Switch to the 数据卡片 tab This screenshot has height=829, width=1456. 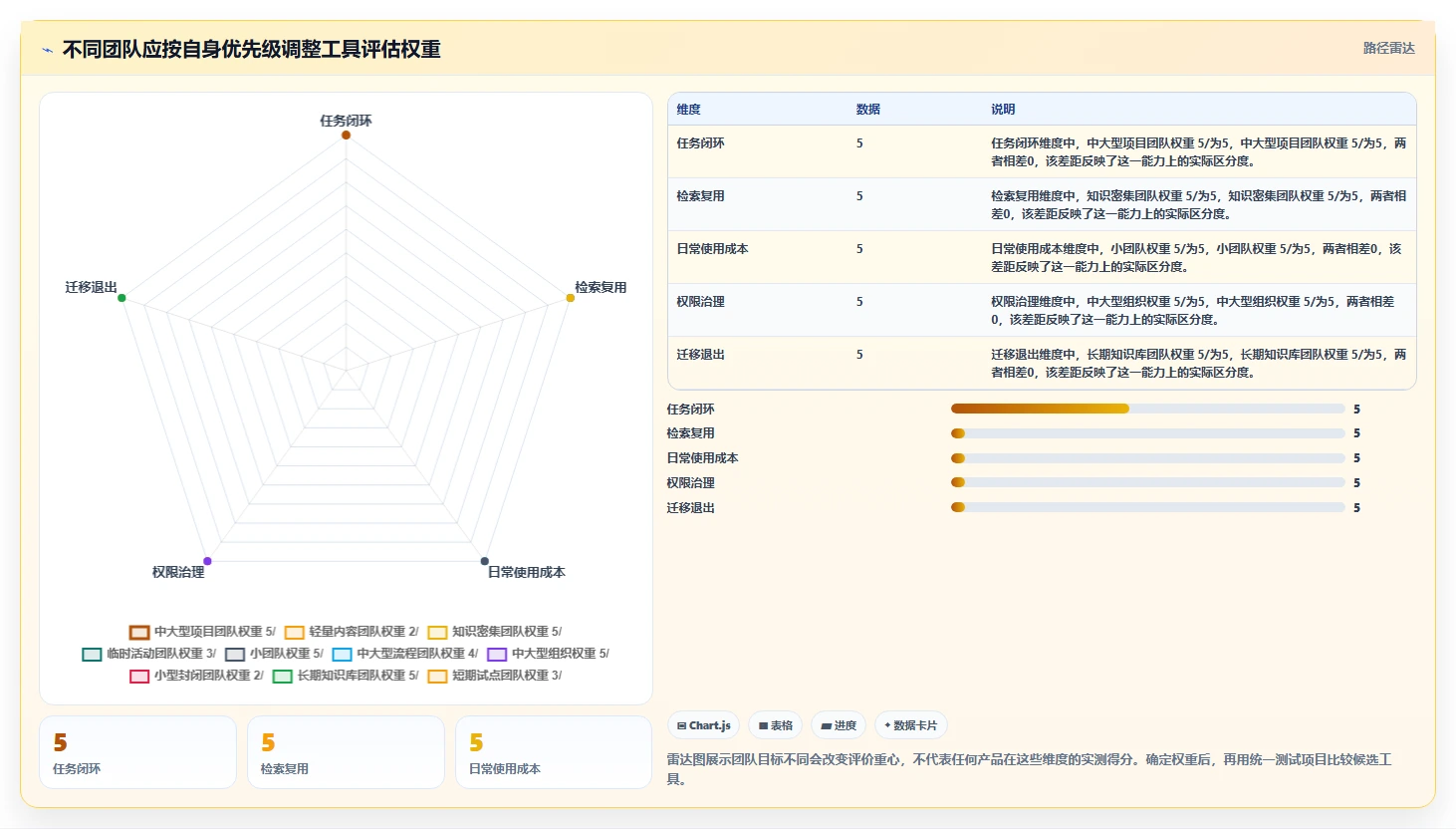[911, 725]
